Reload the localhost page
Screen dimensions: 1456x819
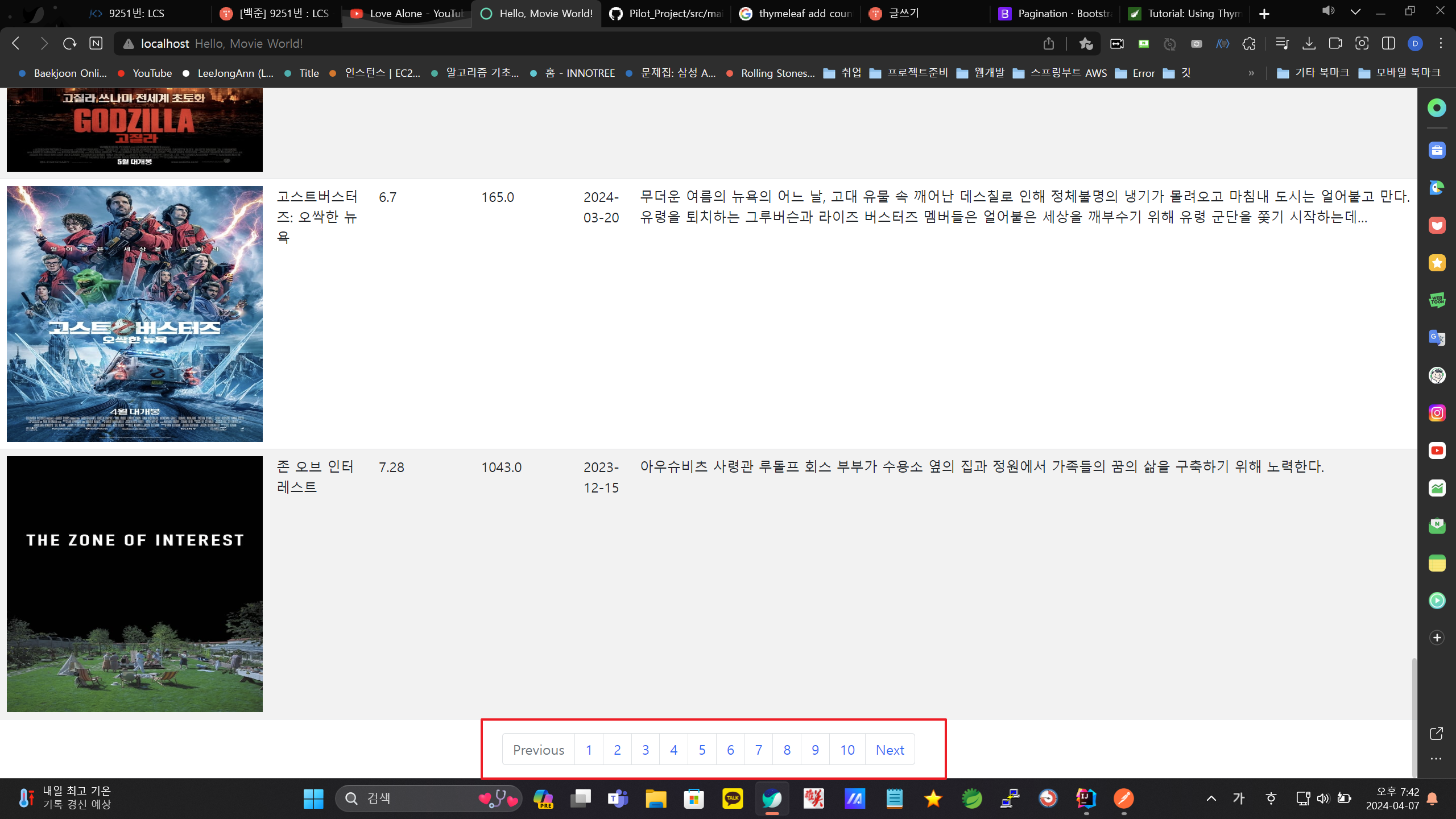(69, 43)
